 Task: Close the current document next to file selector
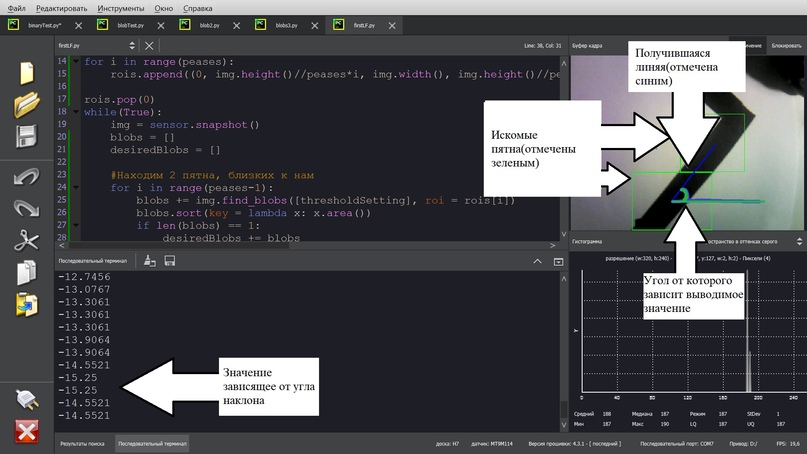tap(149, 46)
